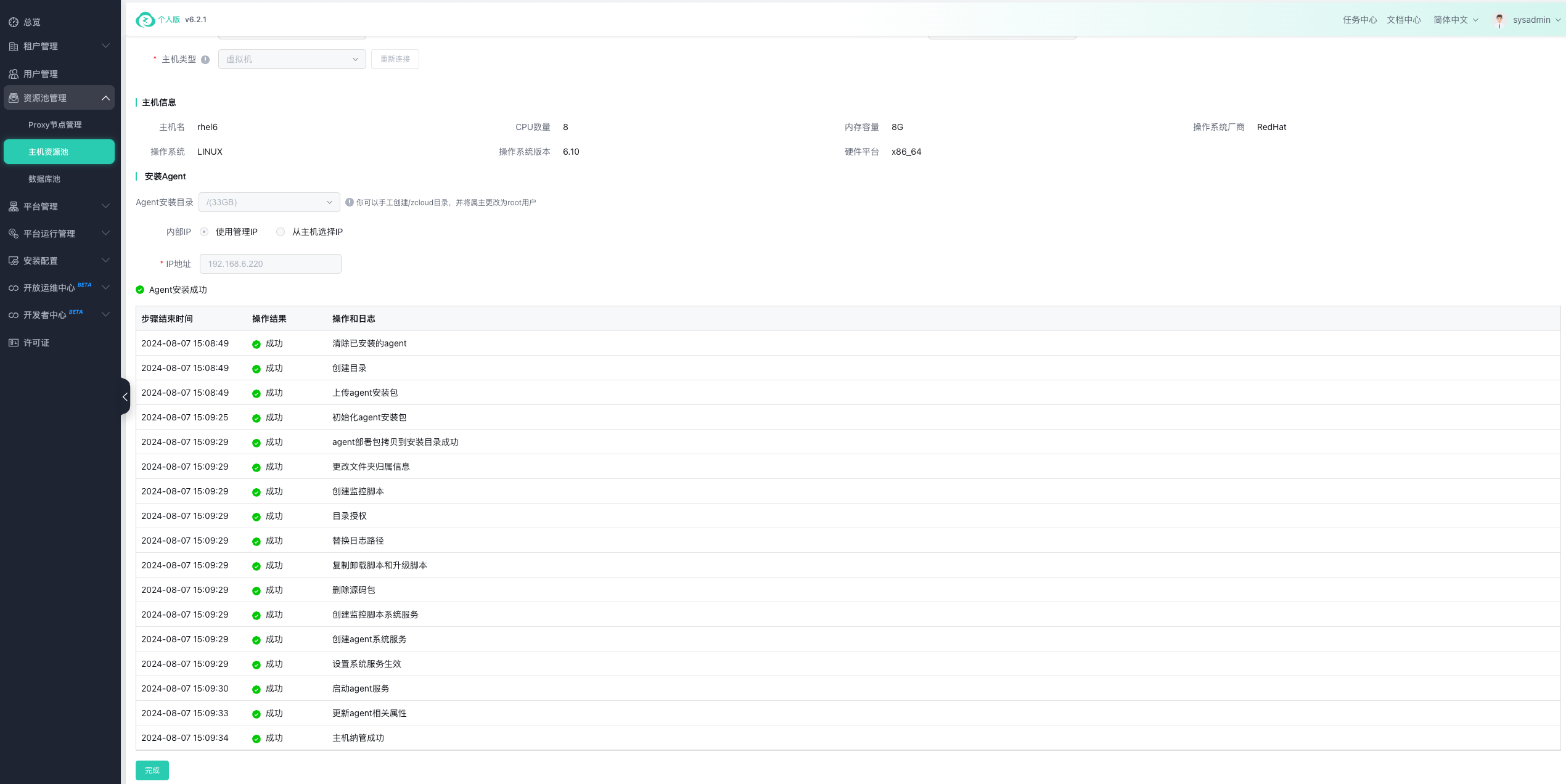
Task: Click the IP地址 input field
Action: 270,264
